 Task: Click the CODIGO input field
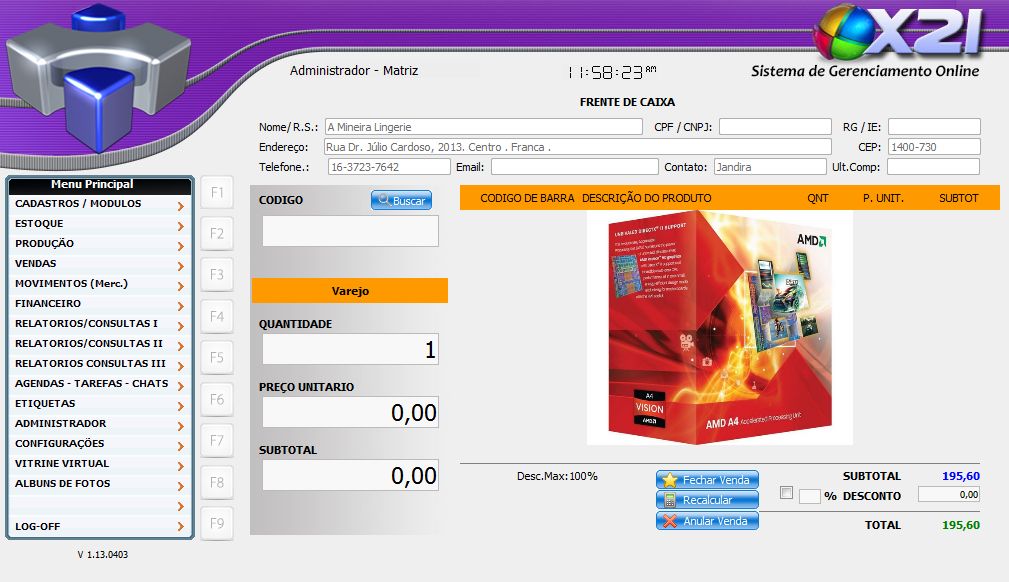pyautogui.click(x=350, y=231)
